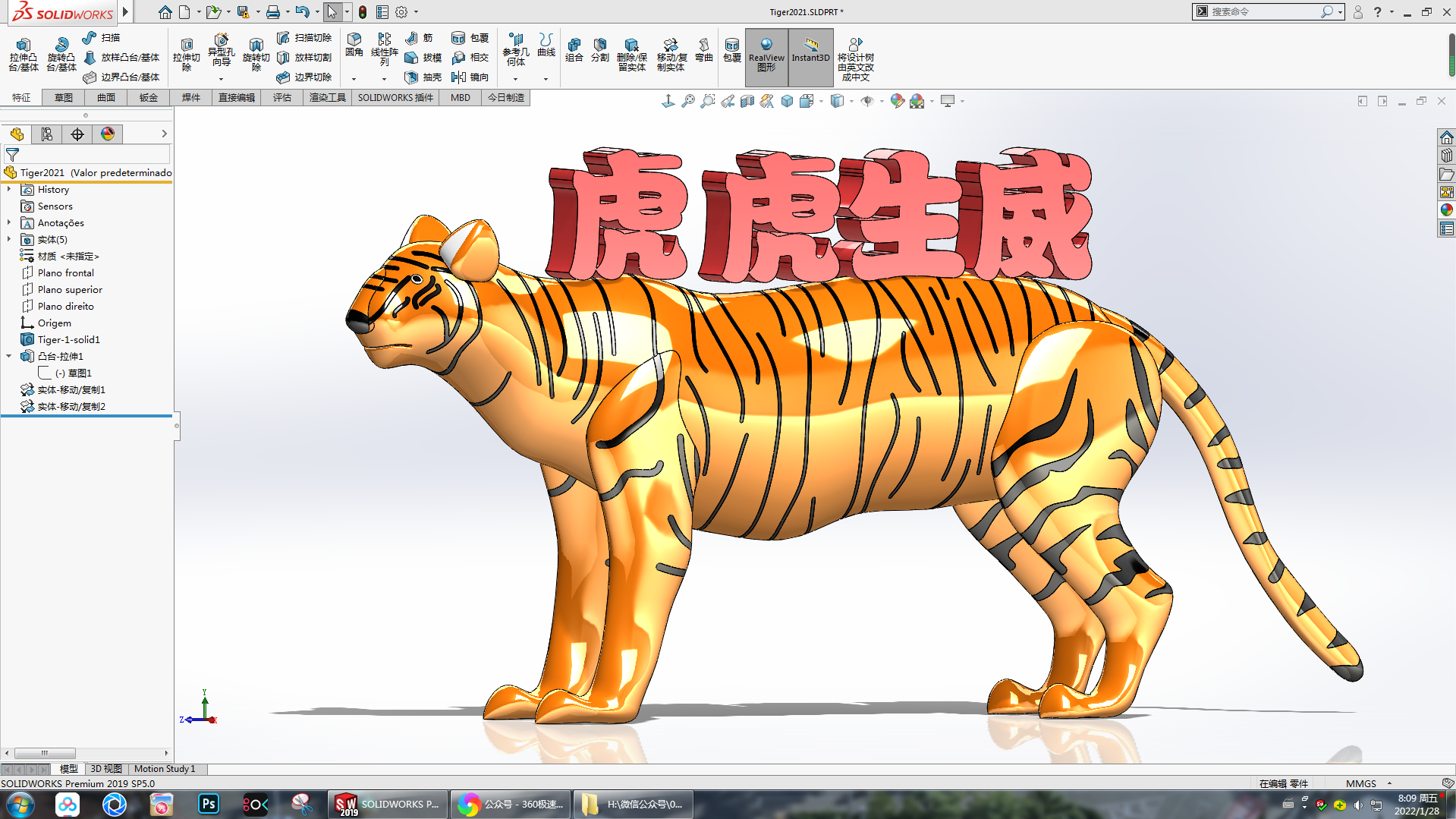The width and height of the screenshot is (1456, 819).
Task: Collapse the 凸台-拉伸1 feature node
Action: [x=9, y=356]
